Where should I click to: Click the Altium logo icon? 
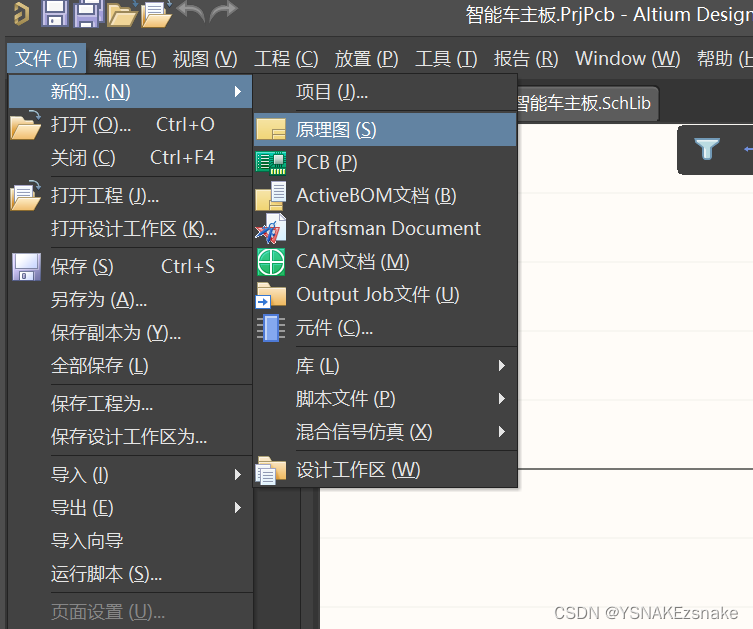pyautogui.click(x=22, y=13)
